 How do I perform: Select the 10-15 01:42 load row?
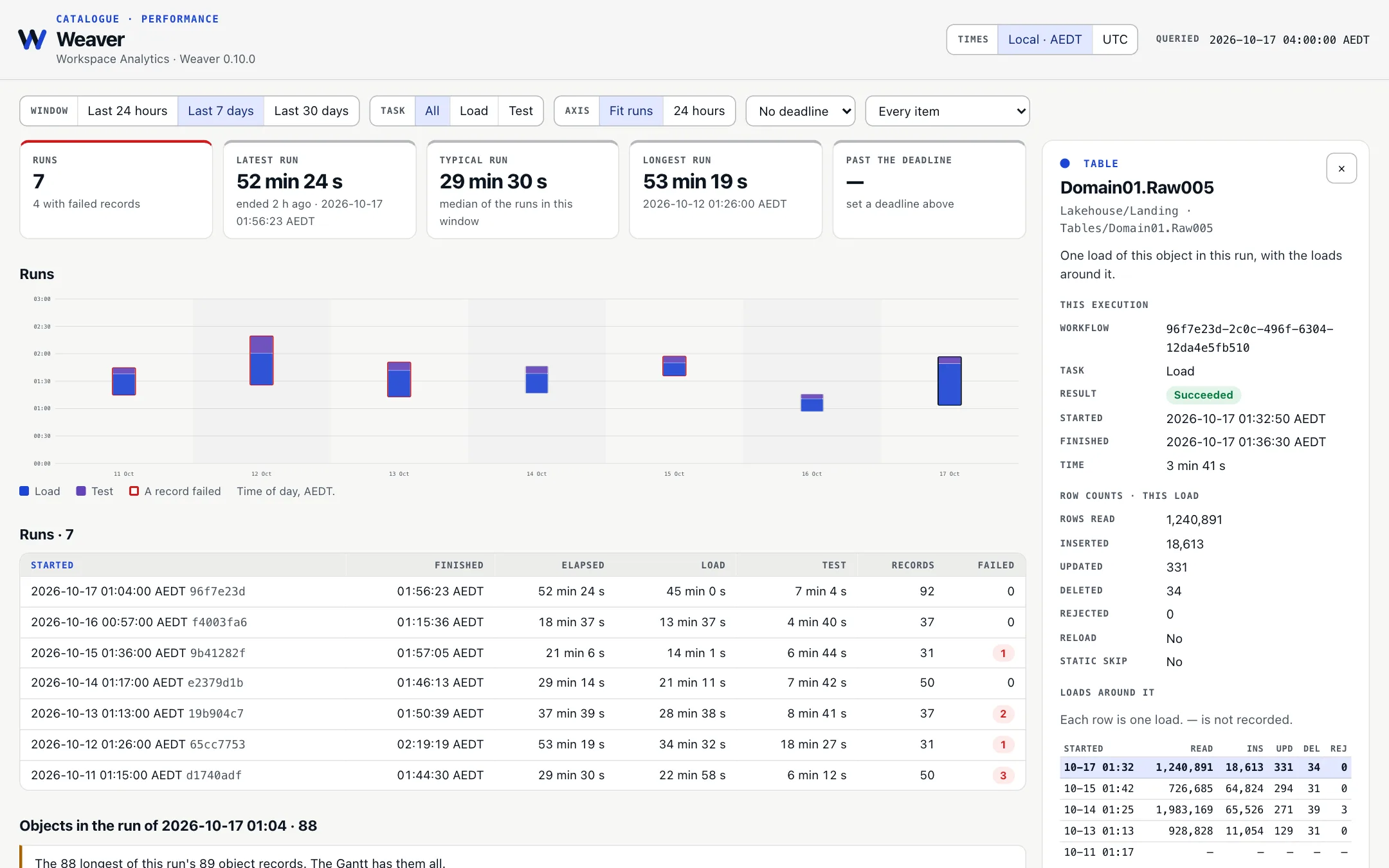point(1205,788)
